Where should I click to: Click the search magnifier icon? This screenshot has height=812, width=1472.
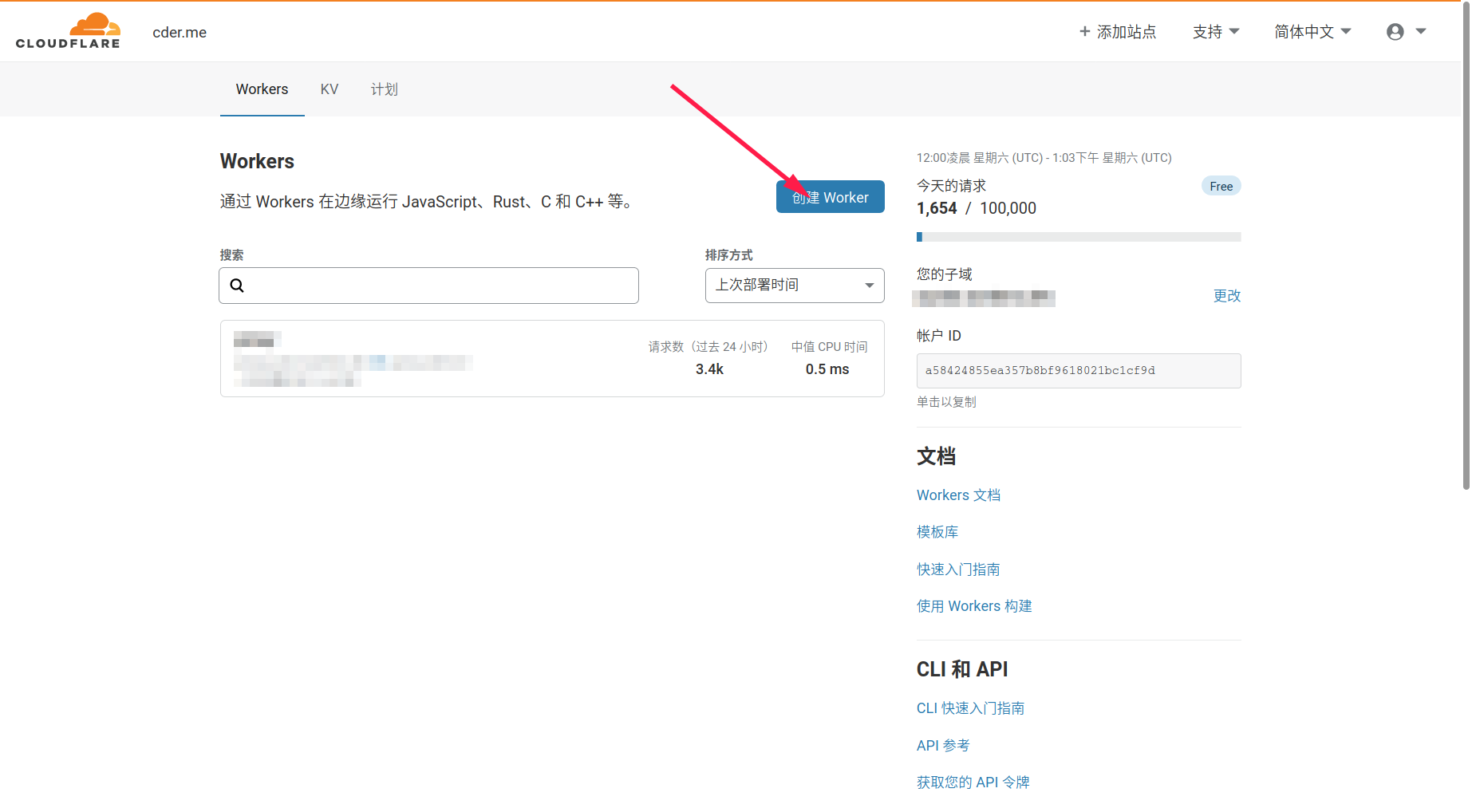pyautogui.click(x=237, y=286)
